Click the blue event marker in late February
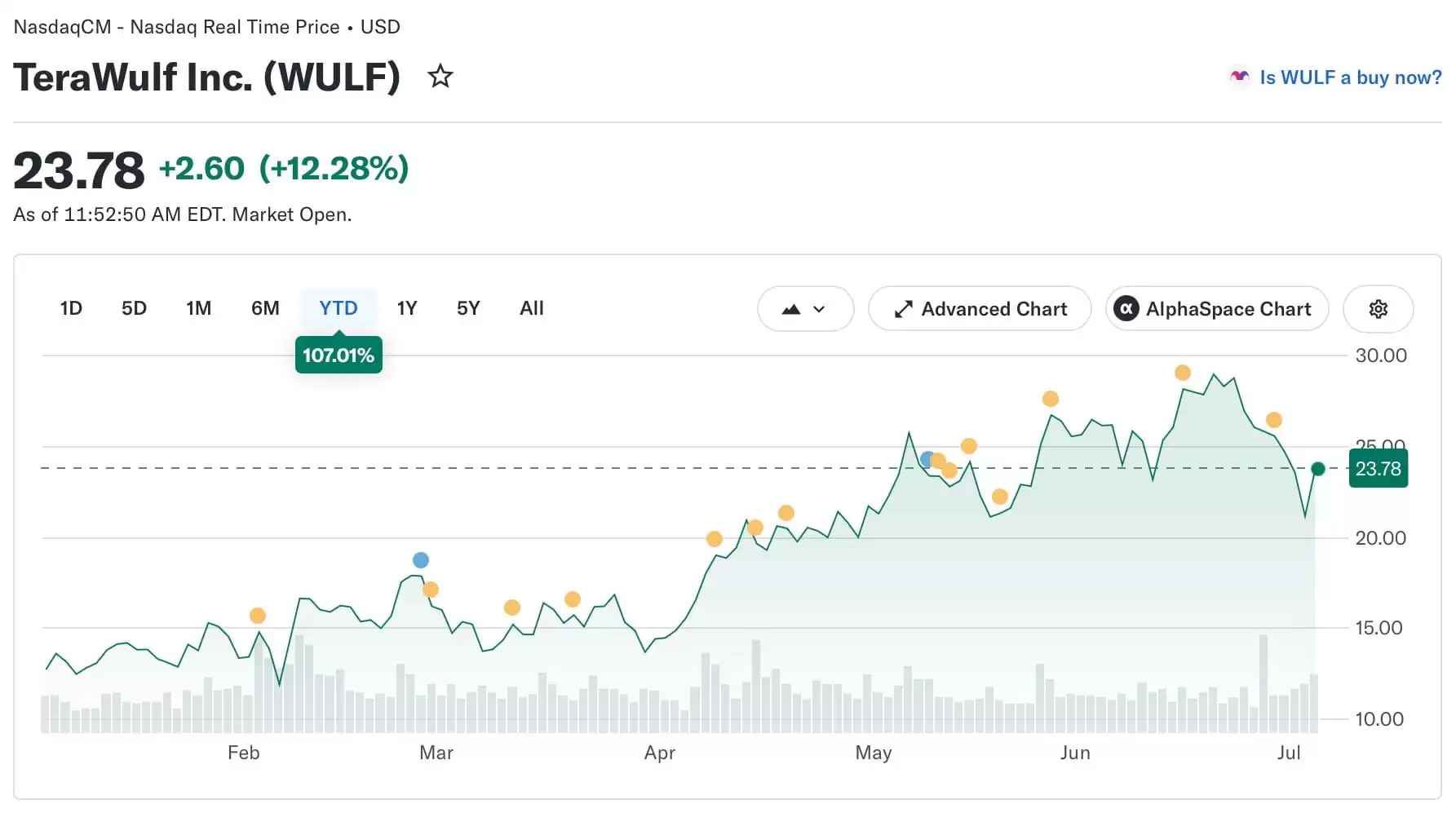This screenshot has height=813, width=1456. click(421, 560)
